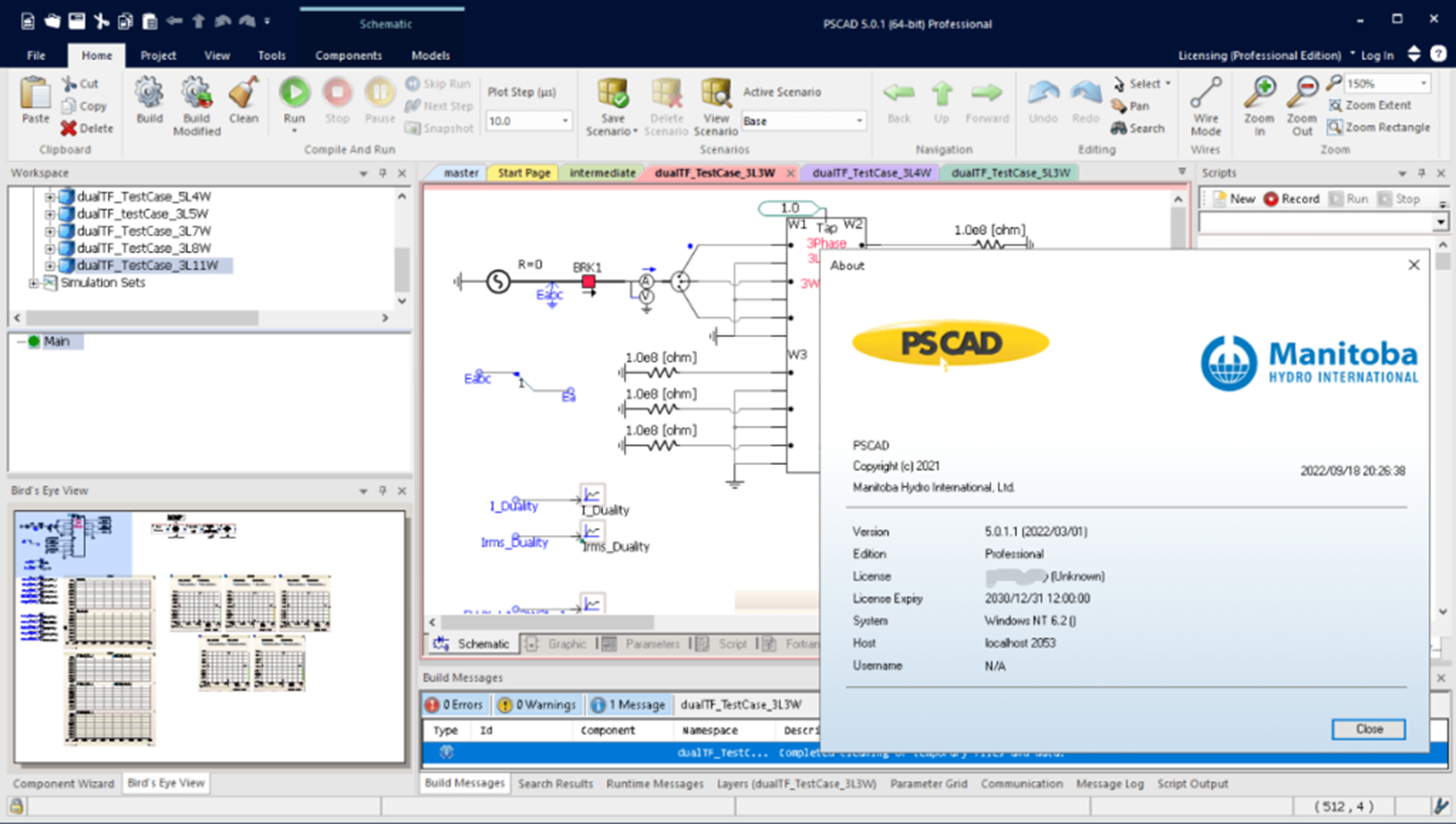
Task: Open the File menu
Action: (x=36, y=55)
